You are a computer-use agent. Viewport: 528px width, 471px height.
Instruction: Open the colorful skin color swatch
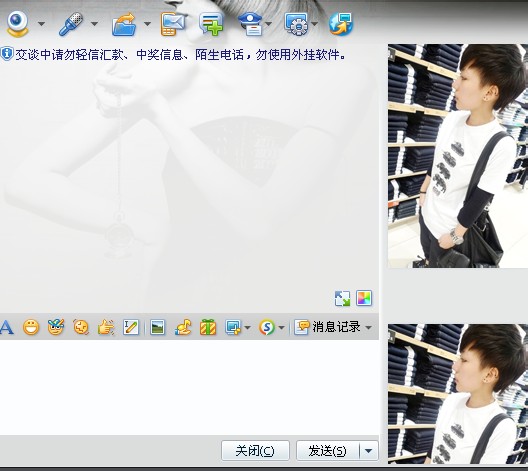point(364,298)
